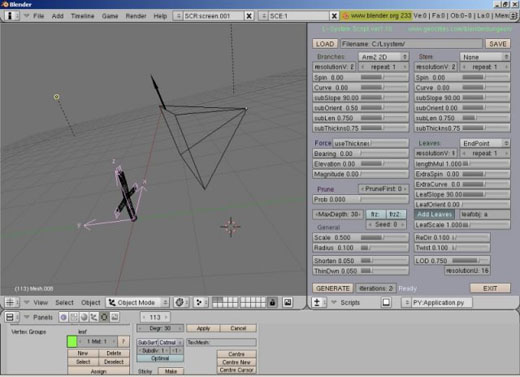The width and height of the screenshot is (520, 377).
Task: Toggle the Add Leaves button
Action: pos(434,214)
